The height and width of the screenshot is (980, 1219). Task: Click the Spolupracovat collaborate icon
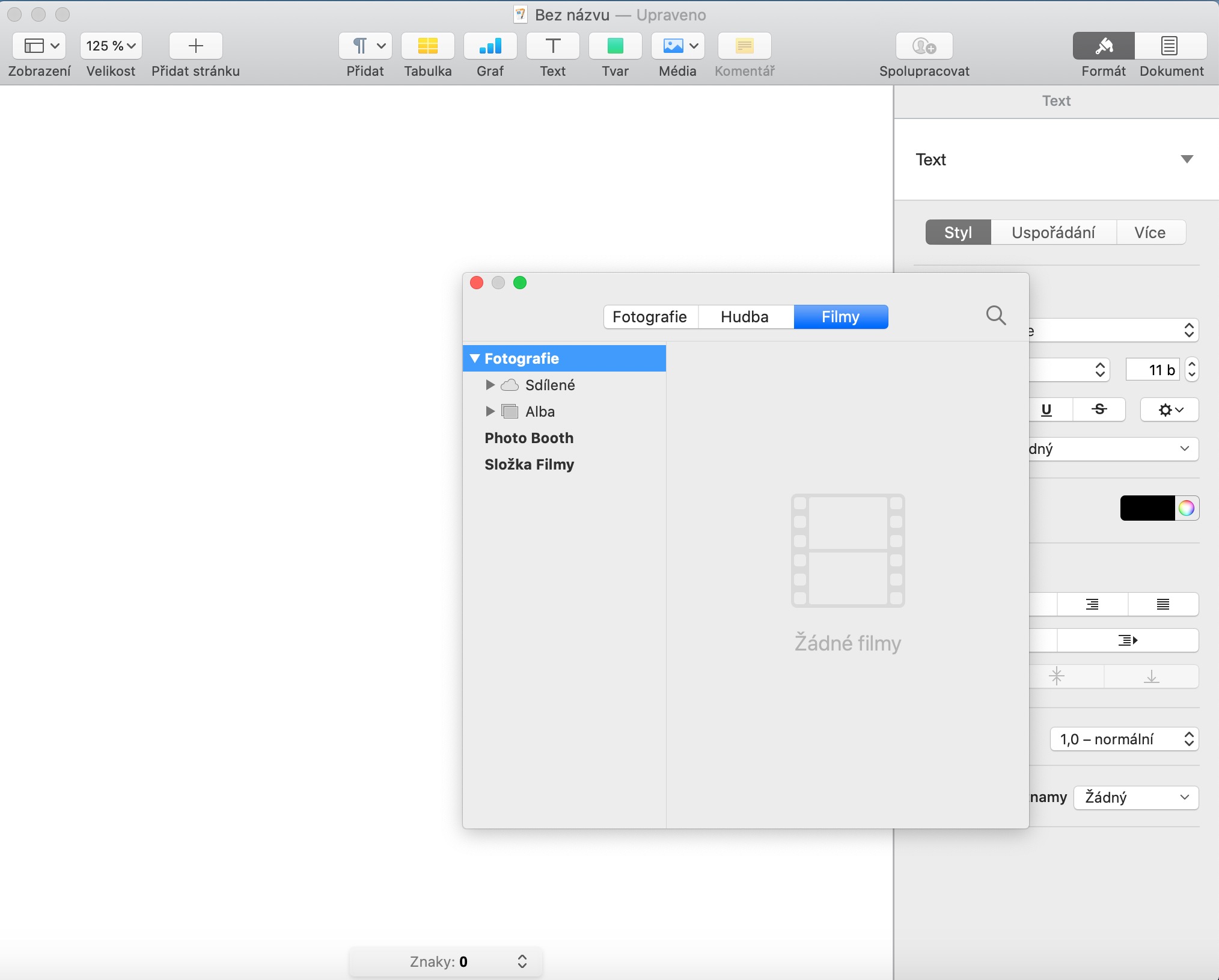(924, 46)
